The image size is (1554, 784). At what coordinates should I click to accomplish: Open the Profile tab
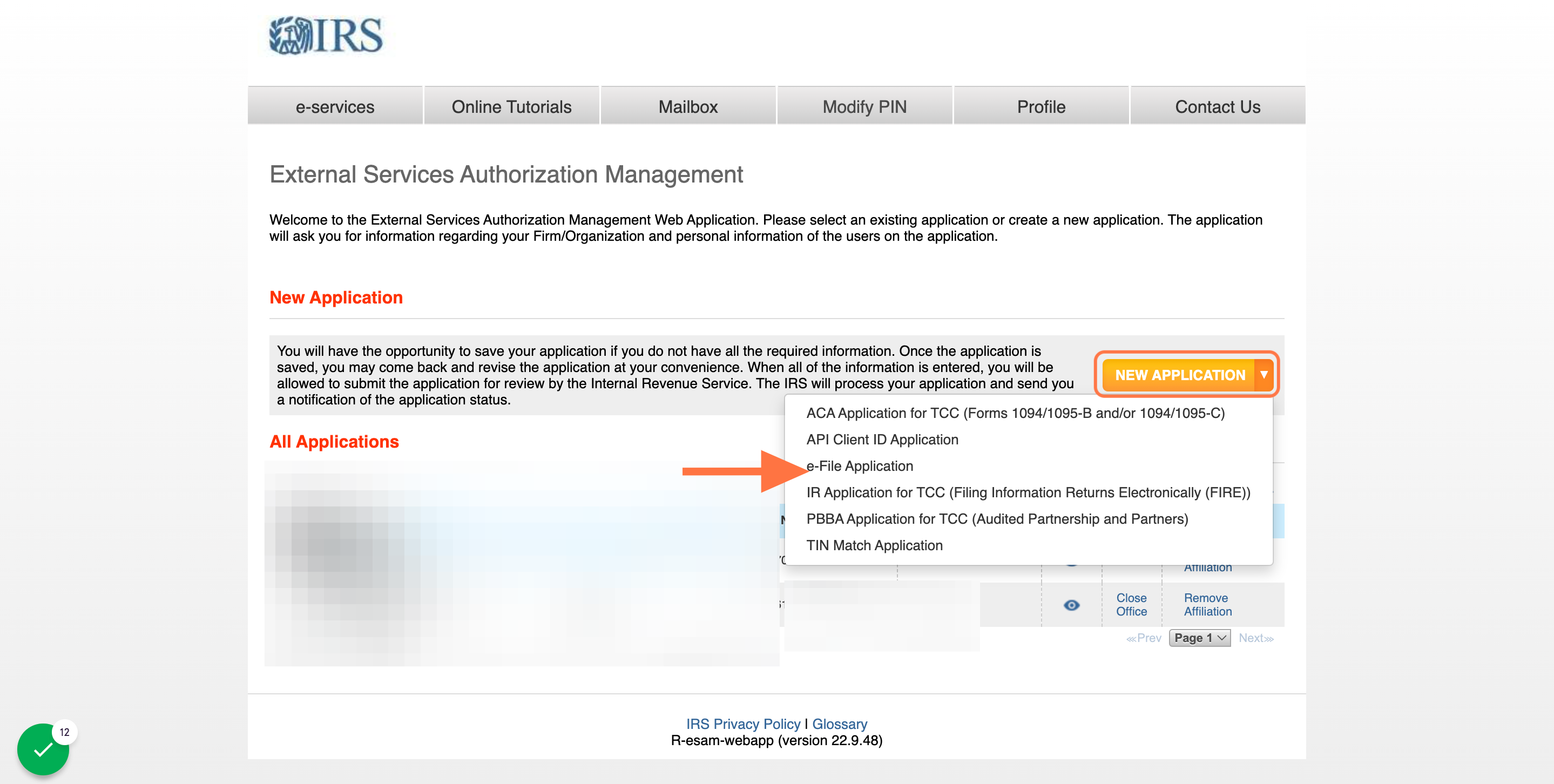(x=1041, y=106)
